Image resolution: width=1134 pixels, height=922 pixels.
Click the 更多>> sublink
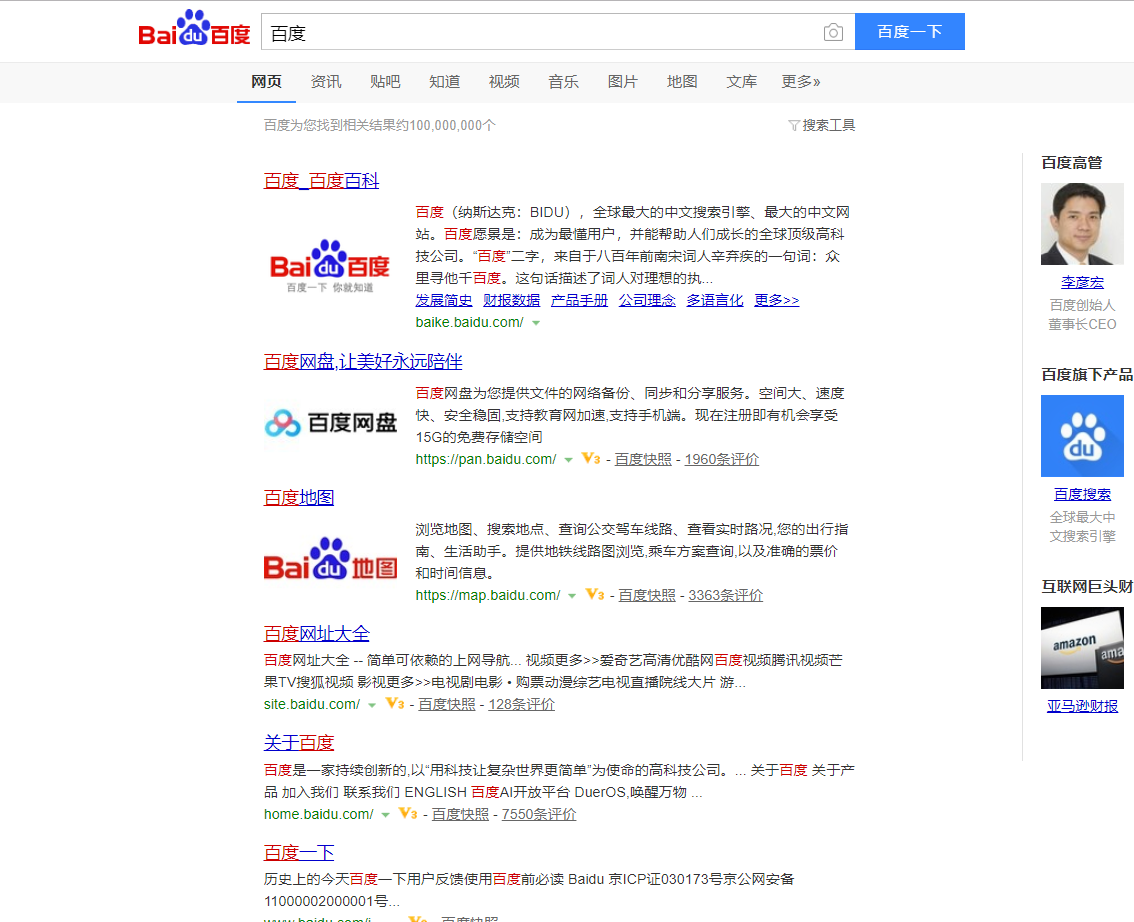tap(777, 300)
